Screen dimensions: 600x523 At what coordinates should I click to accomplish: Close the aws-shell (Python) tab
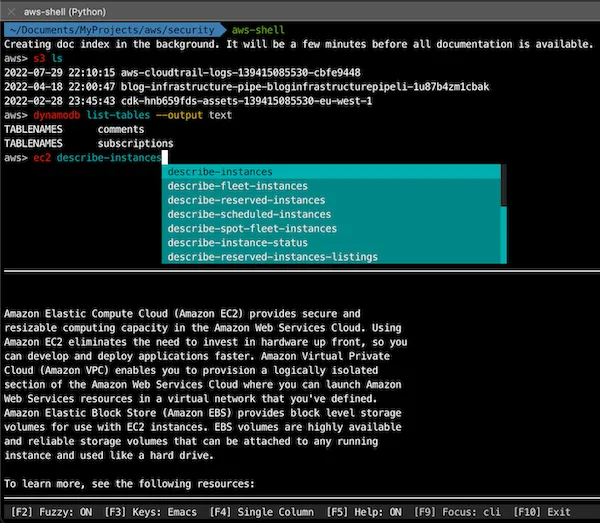tap(11, 12)
